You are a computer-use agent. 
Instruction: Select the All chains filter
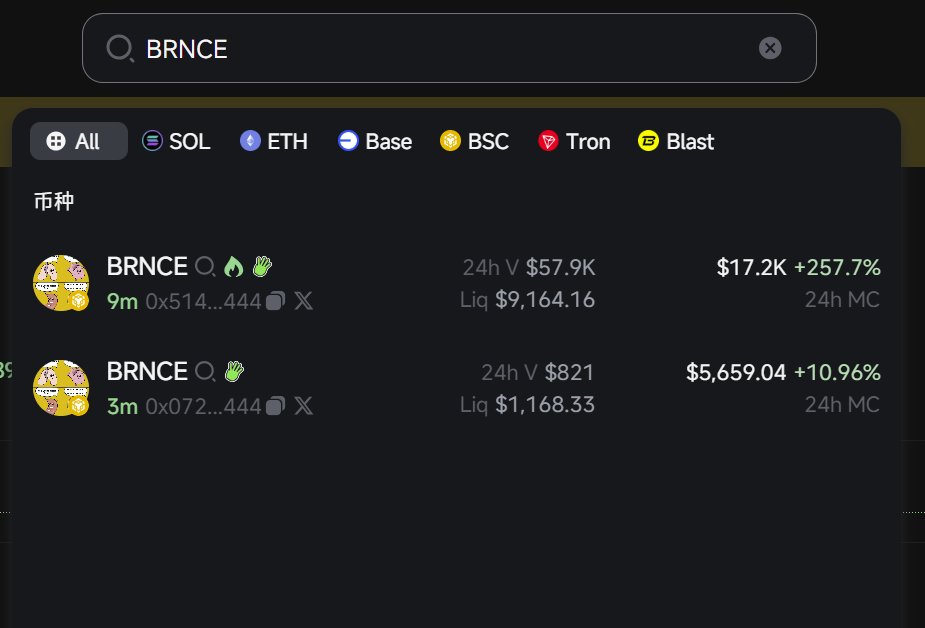pyautogui.click(x=78, y=142)
